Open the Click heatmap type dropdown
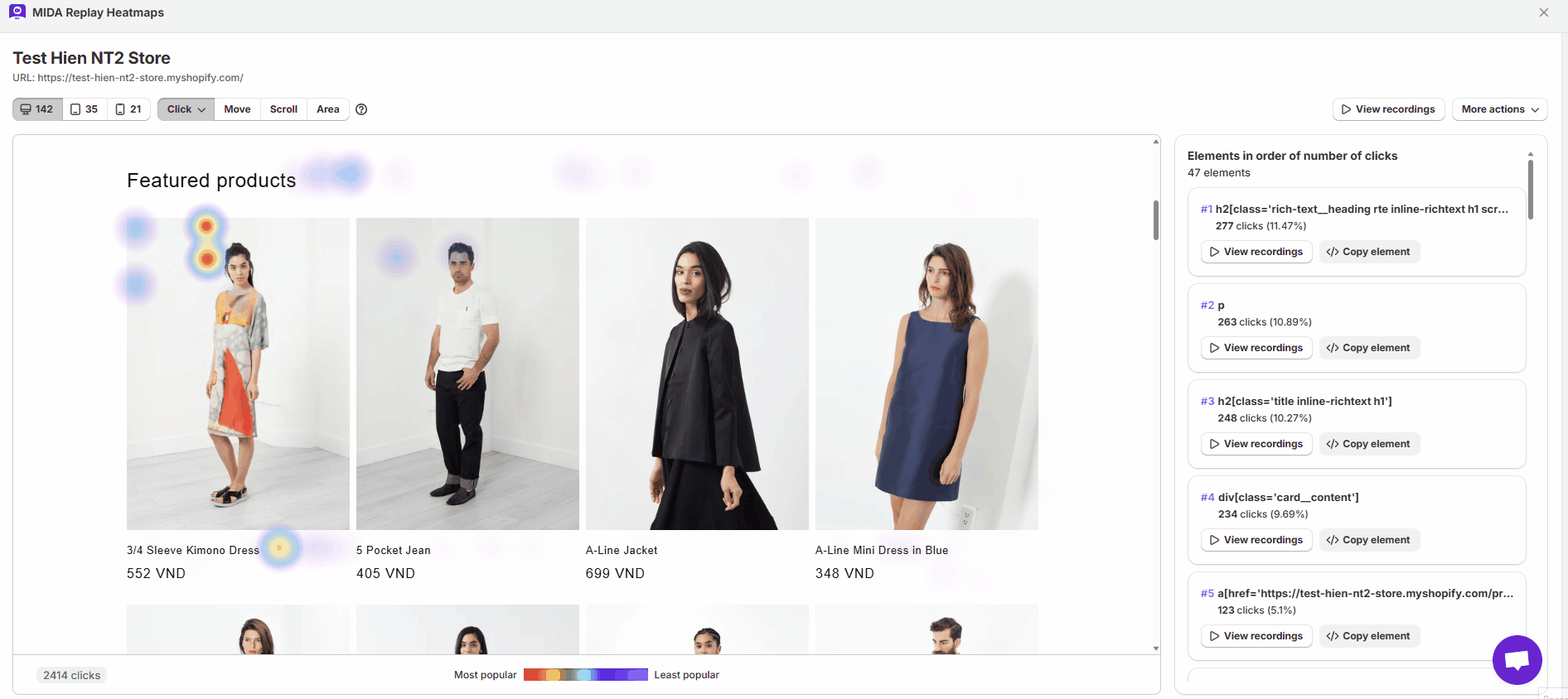This screenshot has width=1568, height=699. coord(186,109)
